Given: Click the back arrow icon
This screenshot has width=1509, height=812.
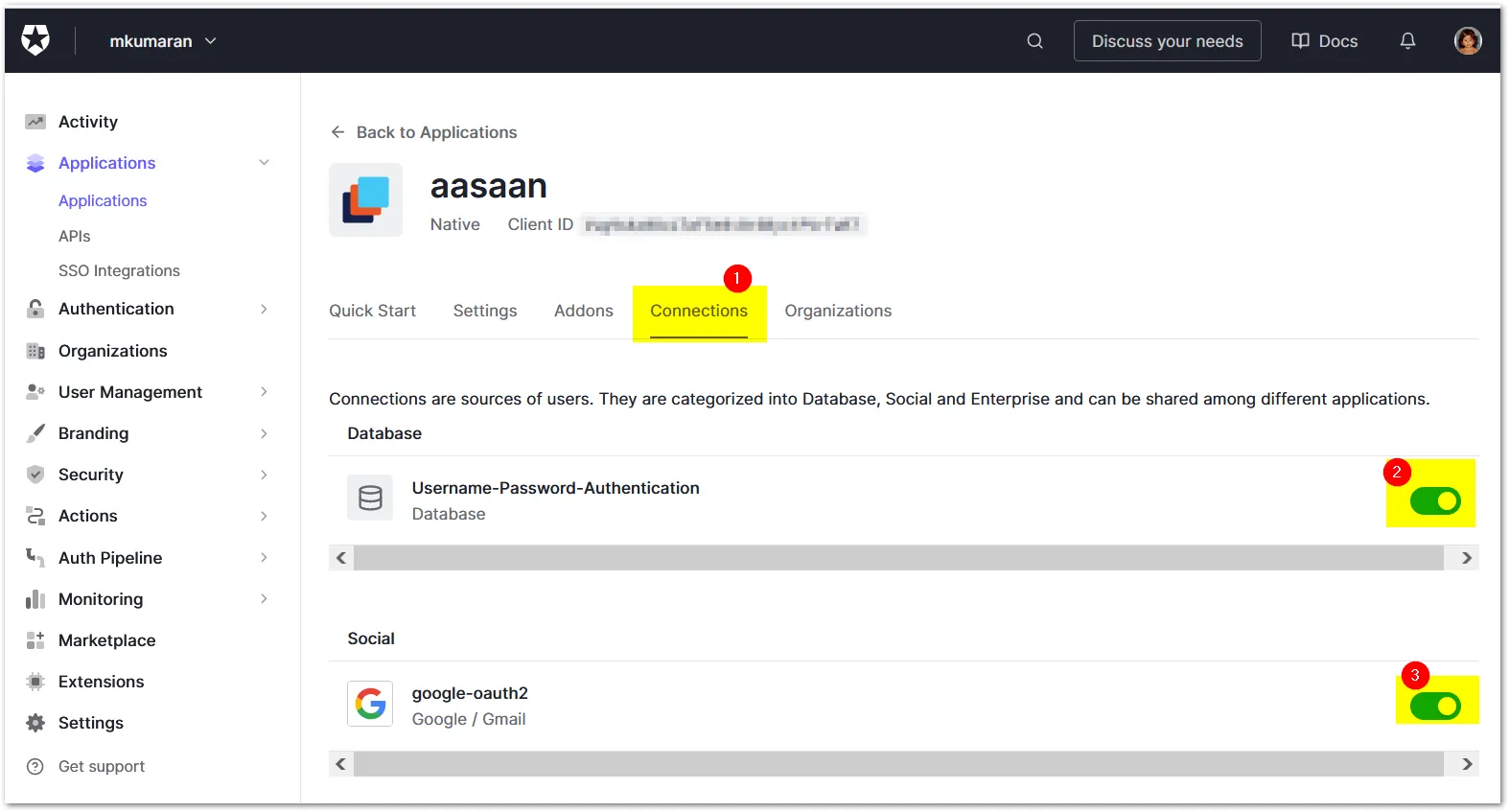Looking at the screenshot, I should 337,132.
